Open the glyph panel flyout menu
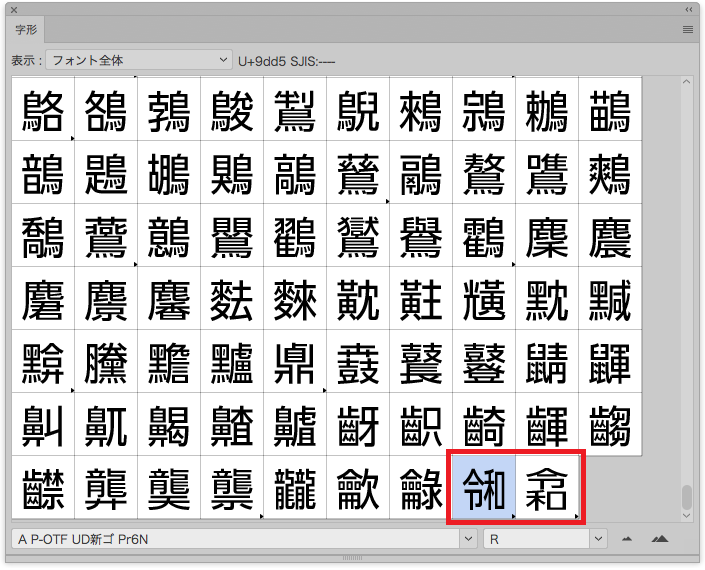The width and height of the screenshot is (705, 570). pos(687,30)
